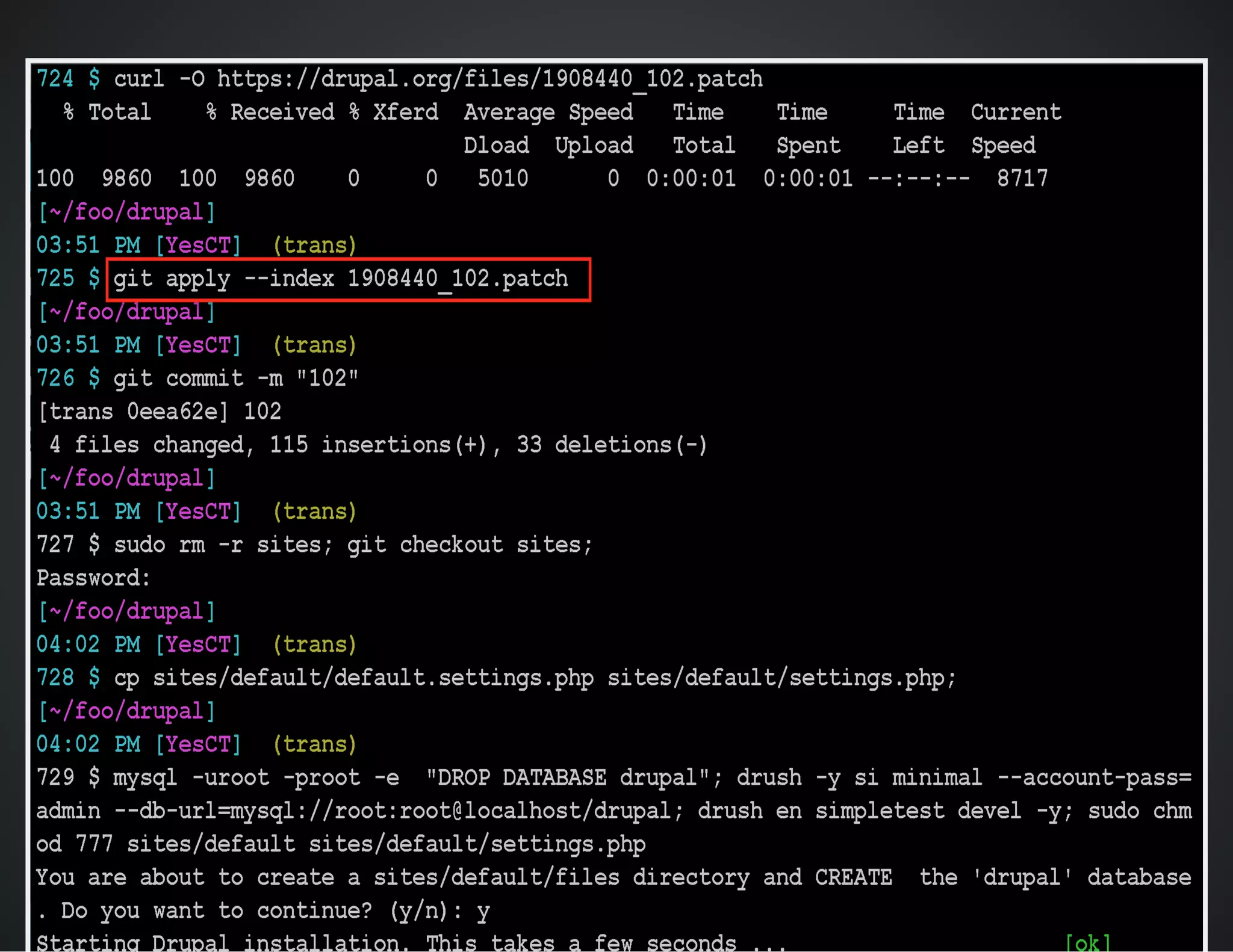Click the Password: prompt line
The width and height of the screenshot is (1233, 952).
93,578
